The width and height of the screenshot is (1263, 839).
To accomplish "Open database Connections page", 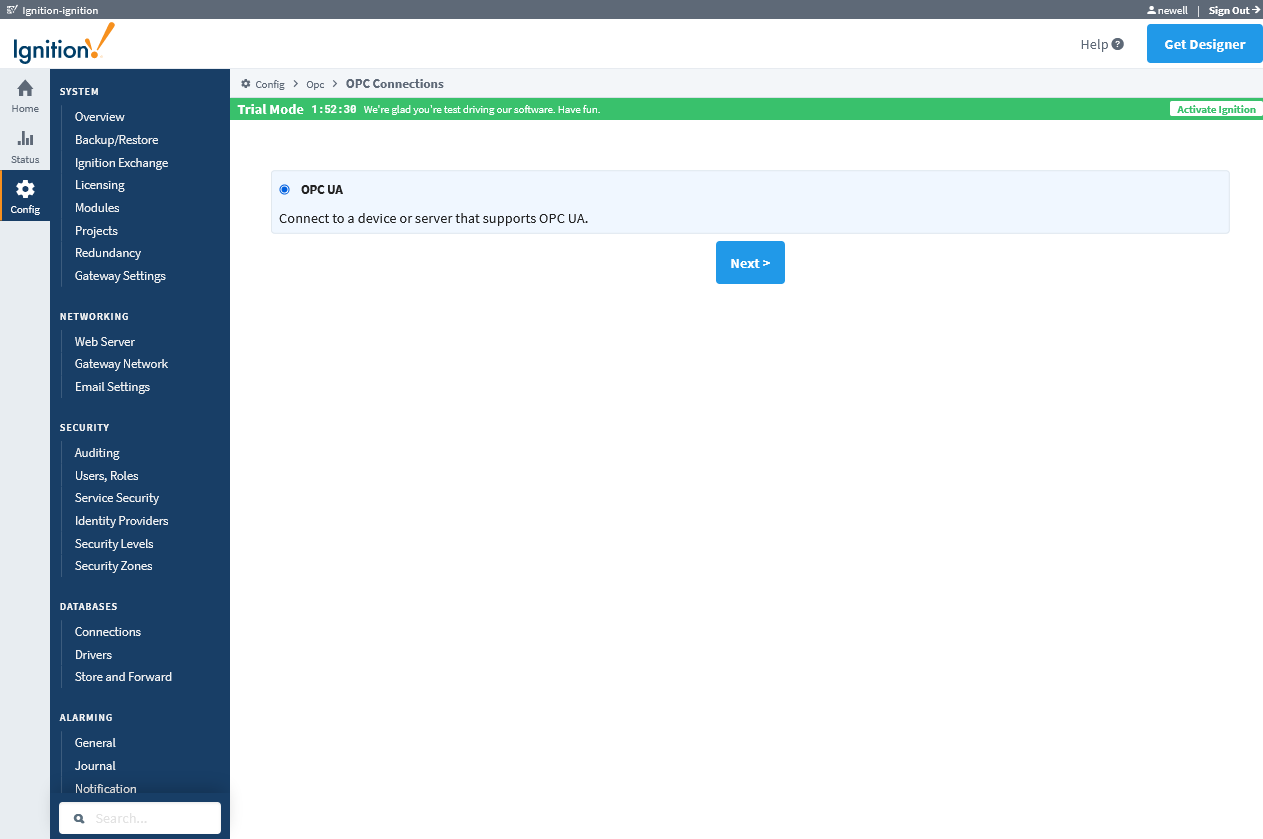I will tap(107, 632).
